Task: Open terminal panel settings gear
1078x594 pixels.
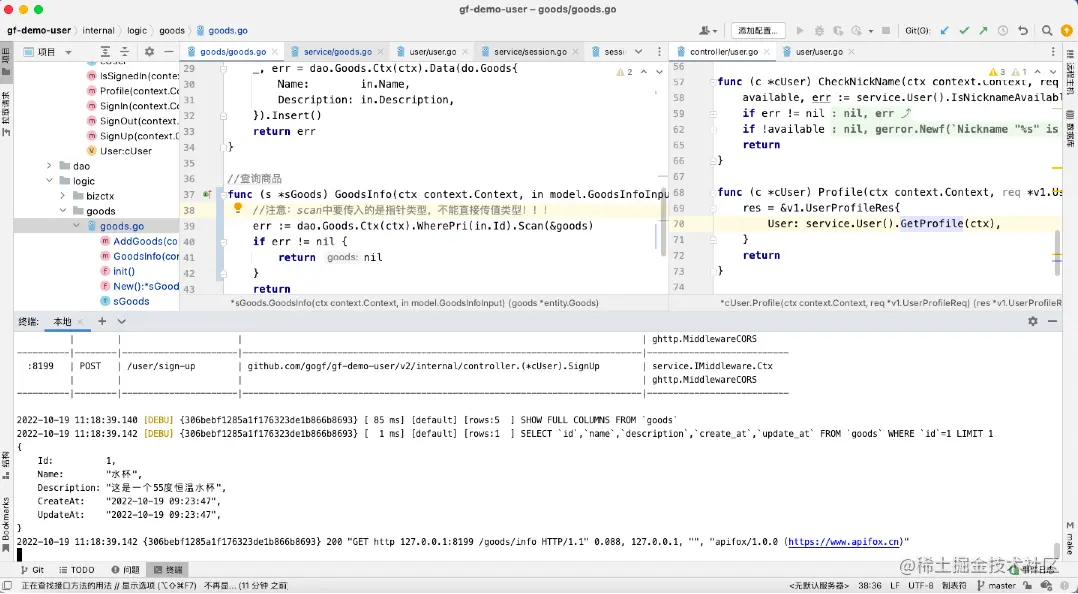Action: point(1033,321)
